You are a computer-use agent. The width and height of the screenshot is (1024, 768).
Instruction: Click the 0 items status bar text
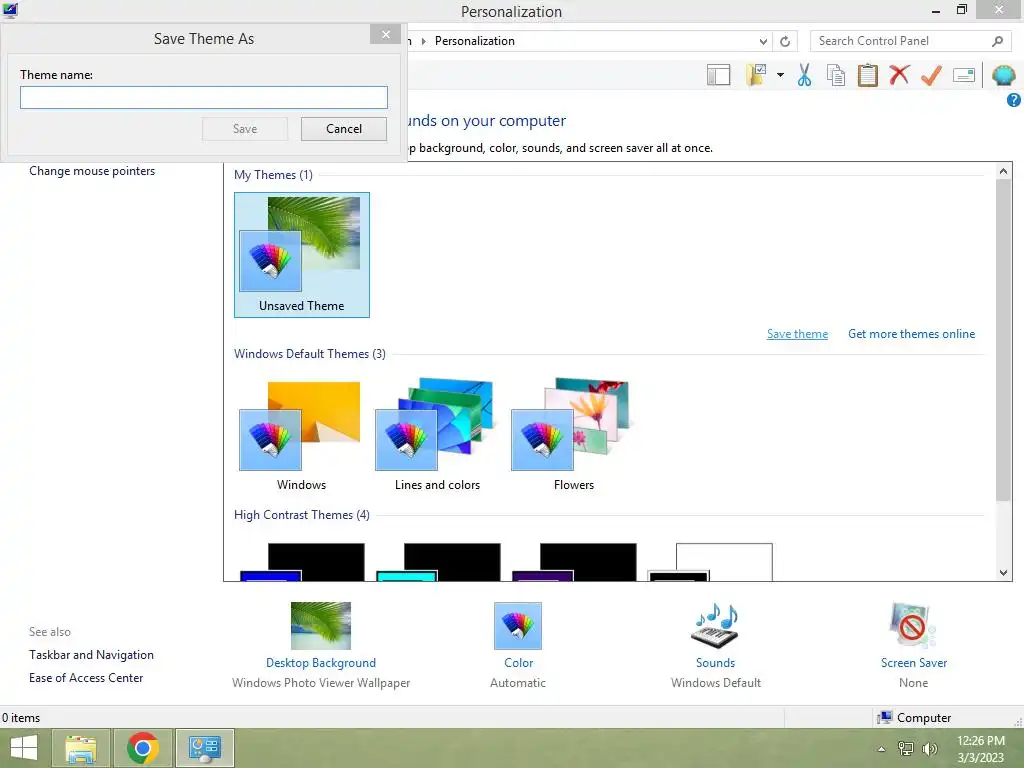click(x=21, y=718)
